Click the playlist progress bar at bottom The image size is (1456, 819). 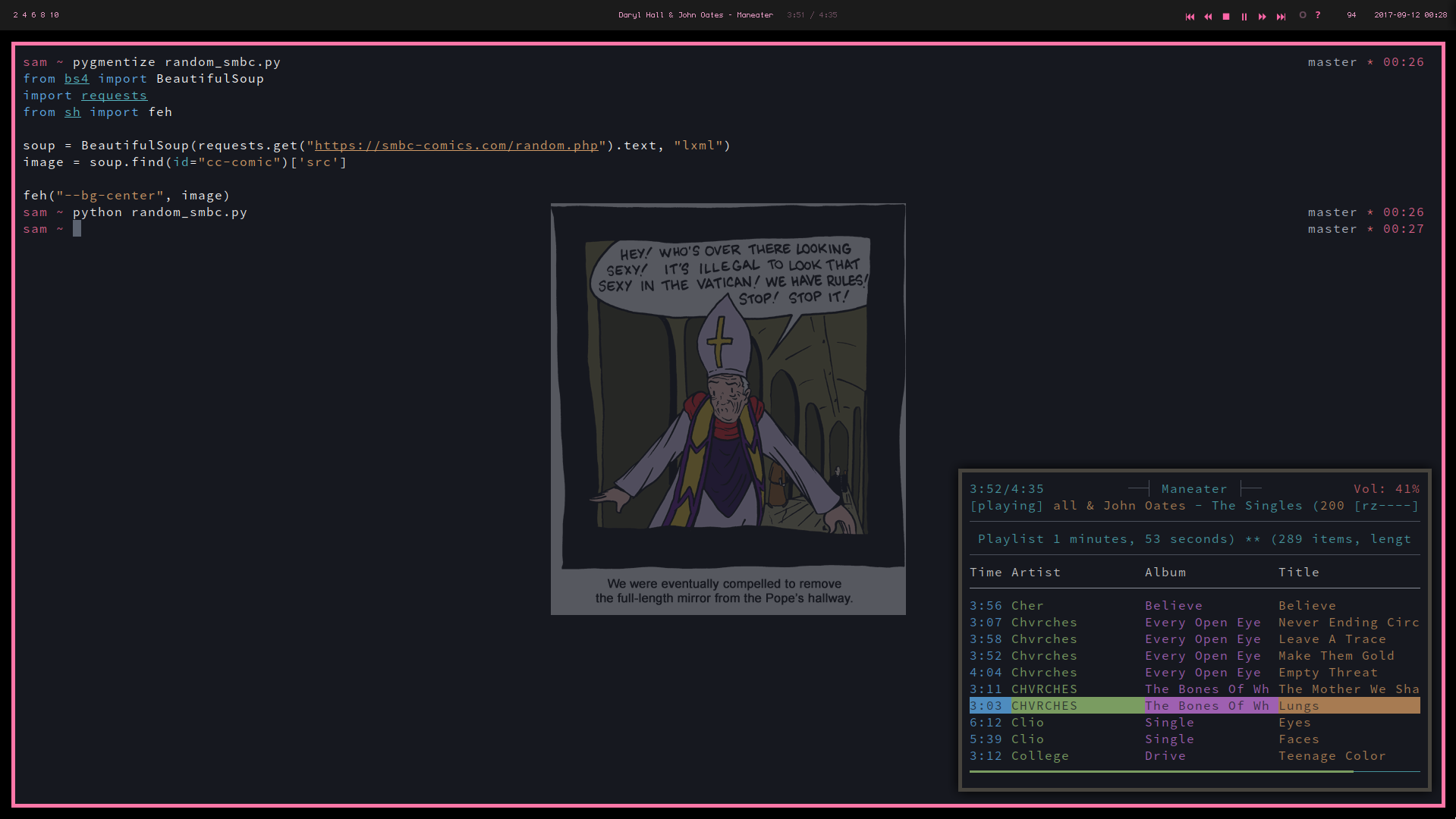pyautogui.click(x=1194, y=772)
